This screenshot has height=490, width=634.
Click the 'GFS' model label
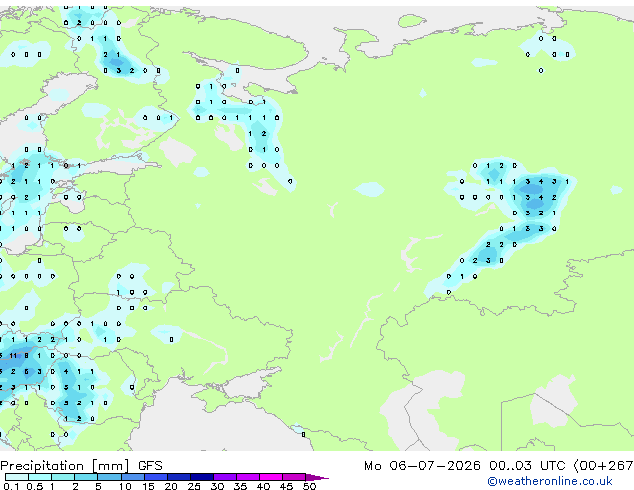click(150, 466)
